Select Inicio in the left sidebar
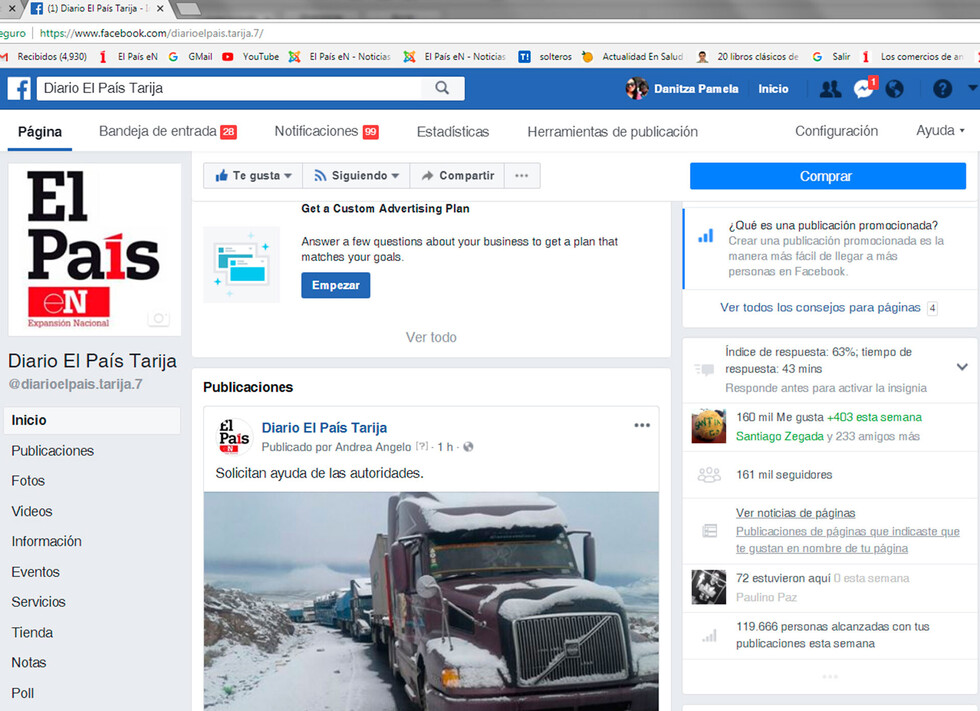 (92, 420)
